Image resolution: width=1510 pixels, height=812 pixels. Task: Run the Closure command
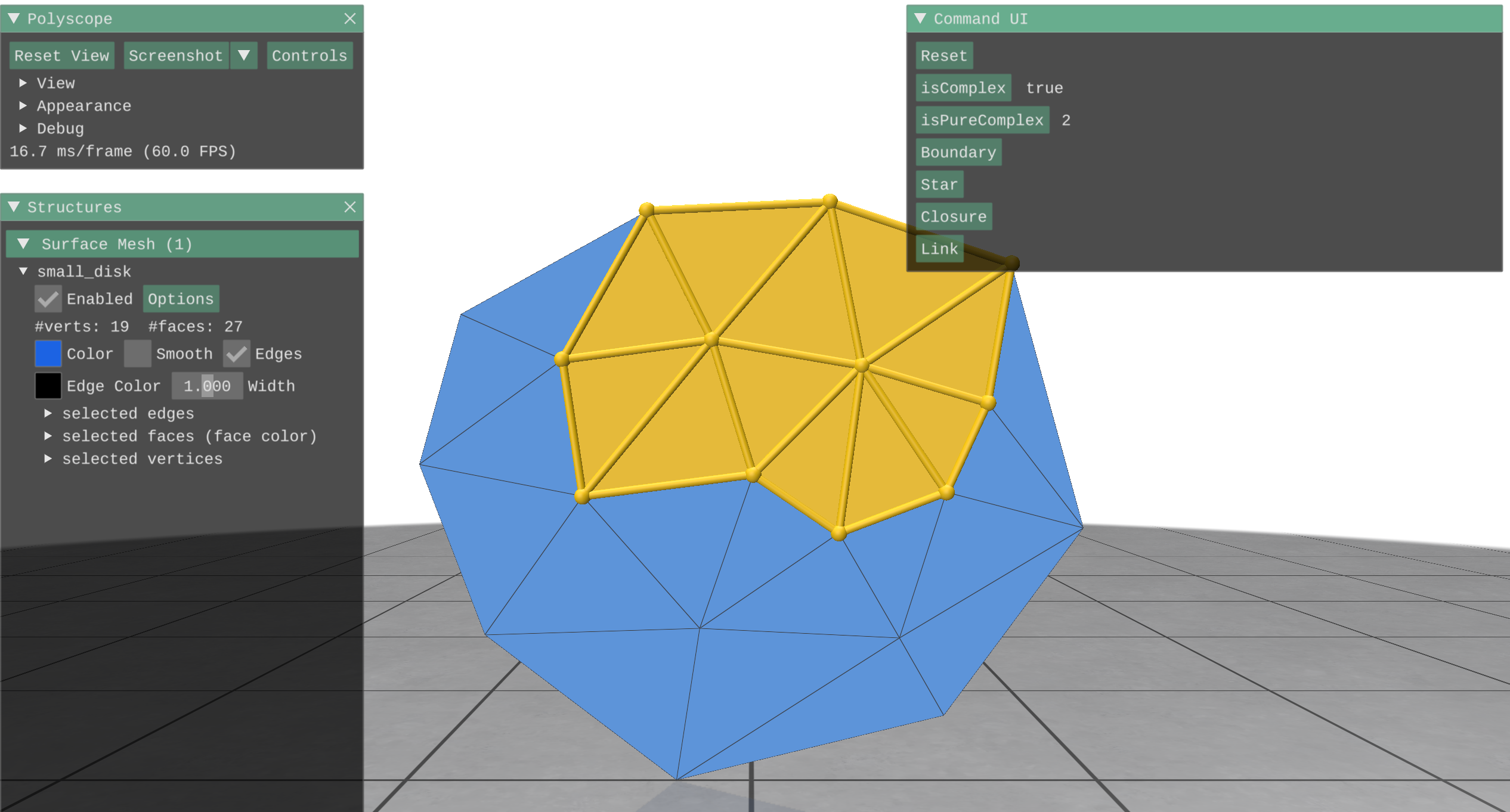[x=954, y=216]
